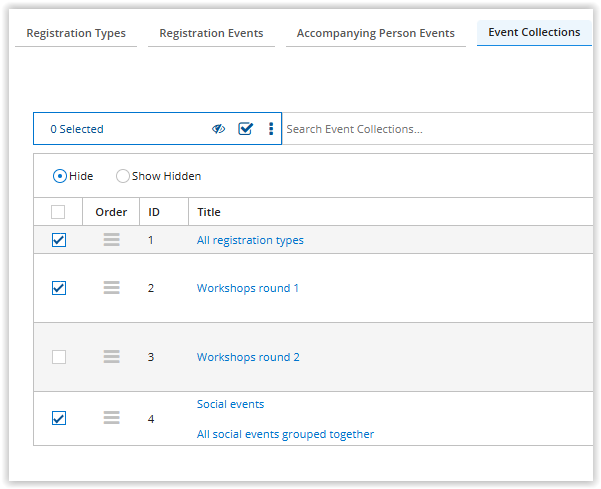The image size is (601, 489).
Task: Uncheck the All registration types checkbox
Action: 59,240
